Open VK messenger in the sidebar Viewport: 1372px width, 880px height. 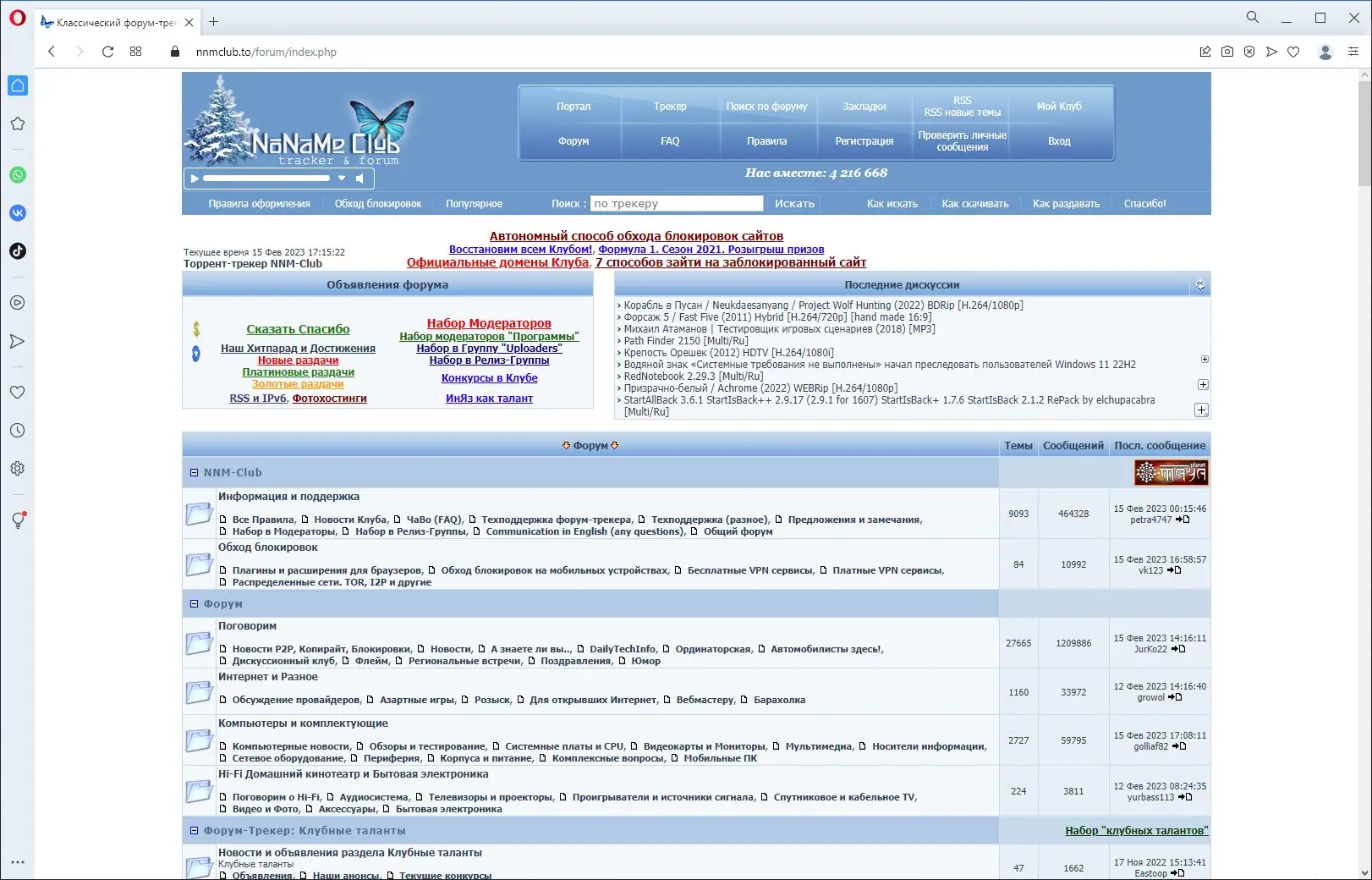[x=17, y=213]
